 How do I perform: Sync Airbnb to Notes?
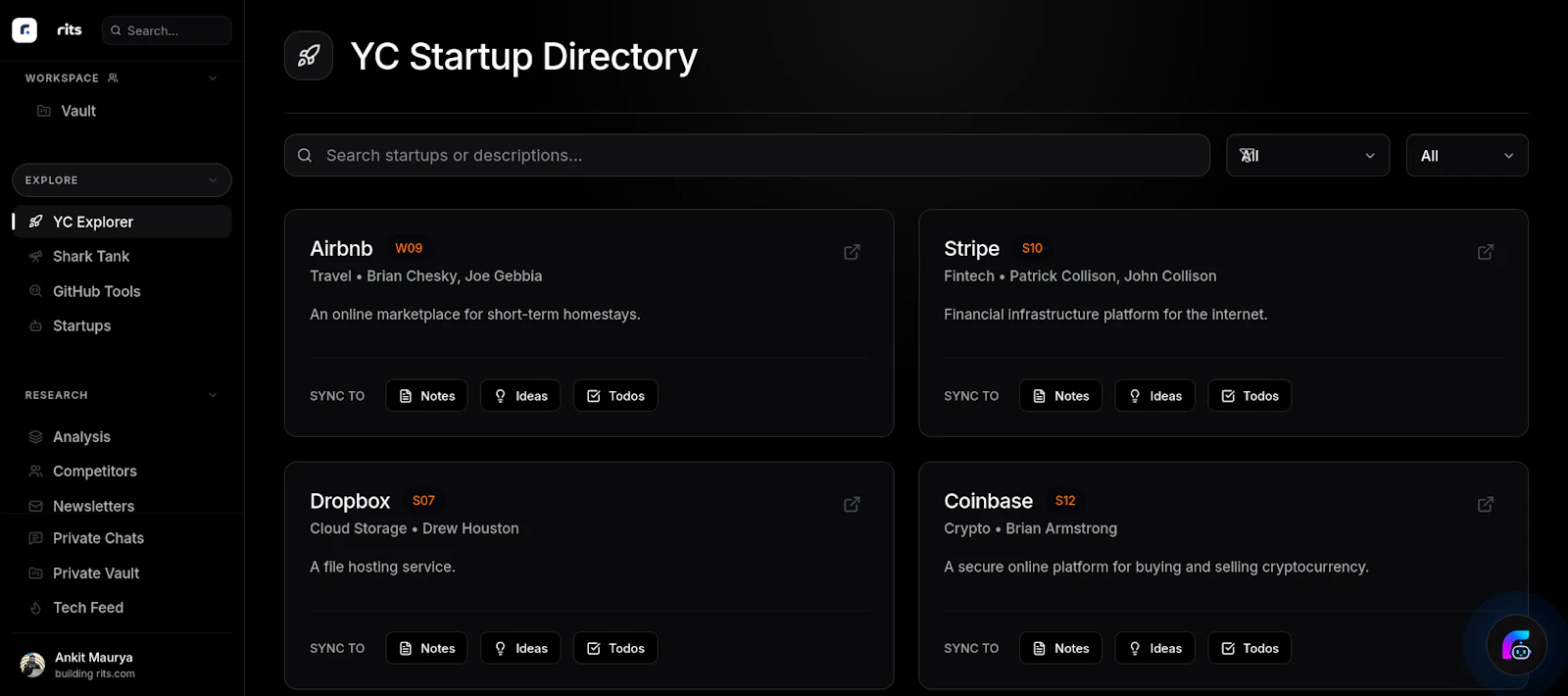coord(426,396)
